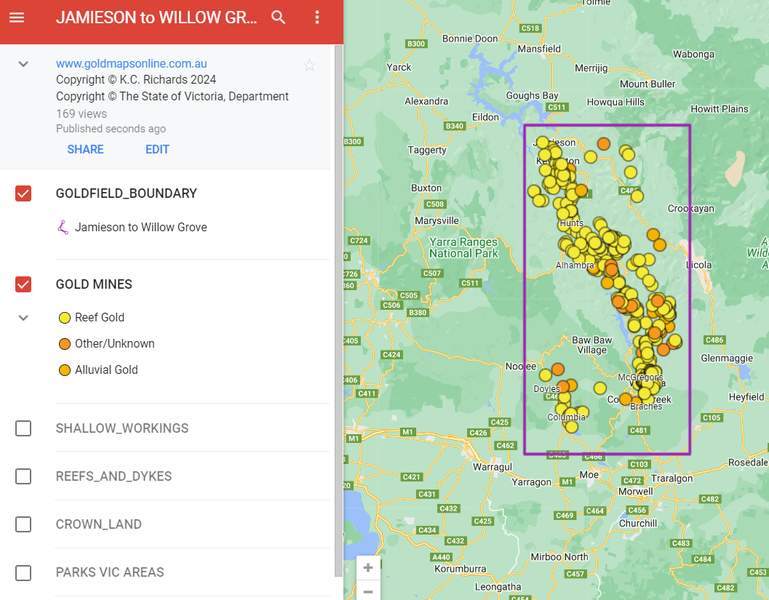Click the purple polyline icon beside Jamieson to Willow Grove
The height and width of the screenshot is (600, 769).
(x=63, y=227)
